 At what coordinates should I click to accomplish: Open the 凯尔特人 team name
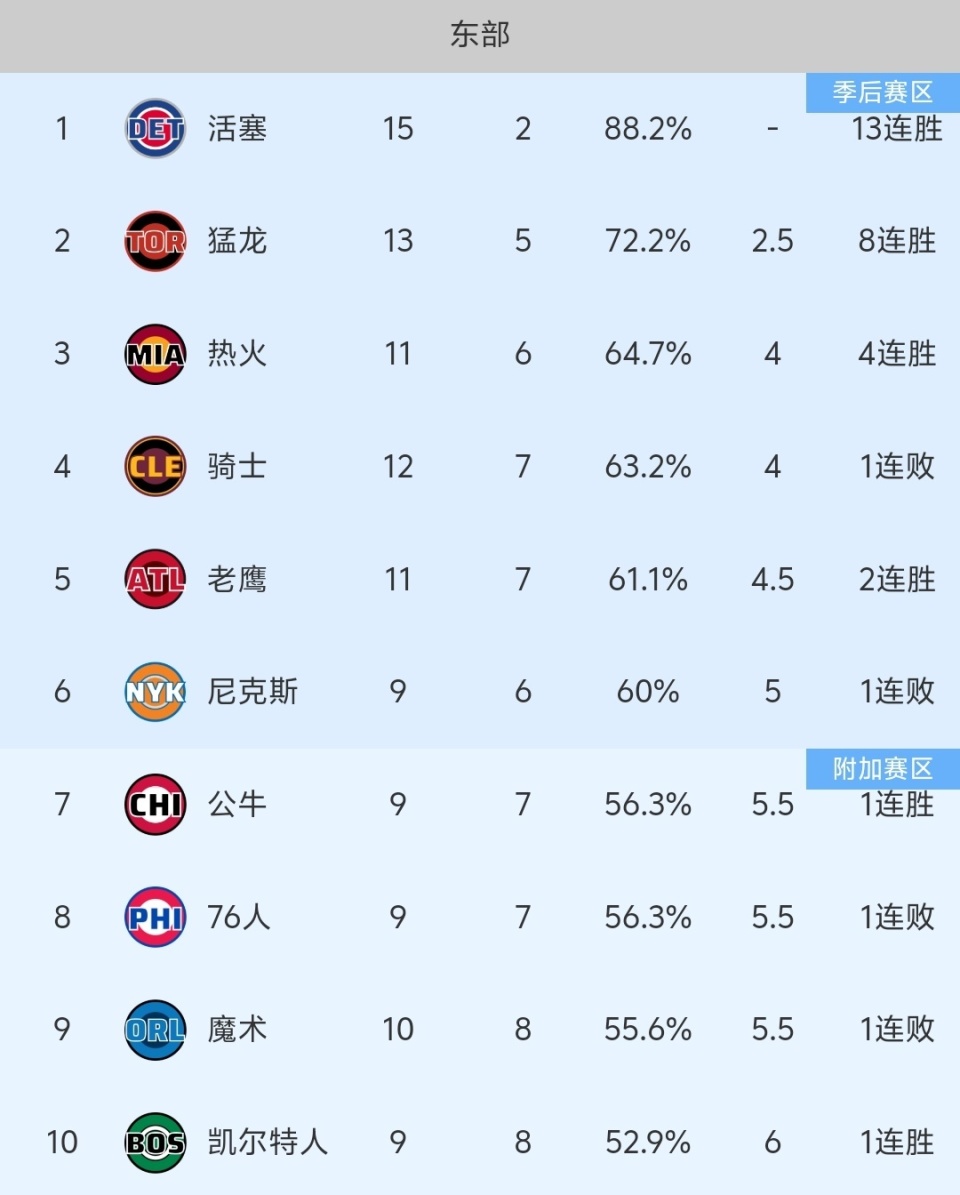[267, 1142]
